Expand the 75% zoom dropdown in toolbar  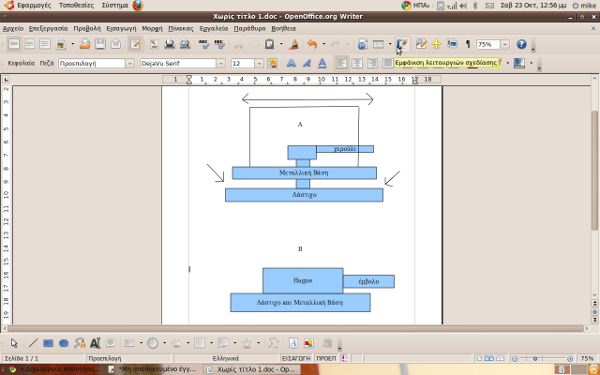click(505, 44)
